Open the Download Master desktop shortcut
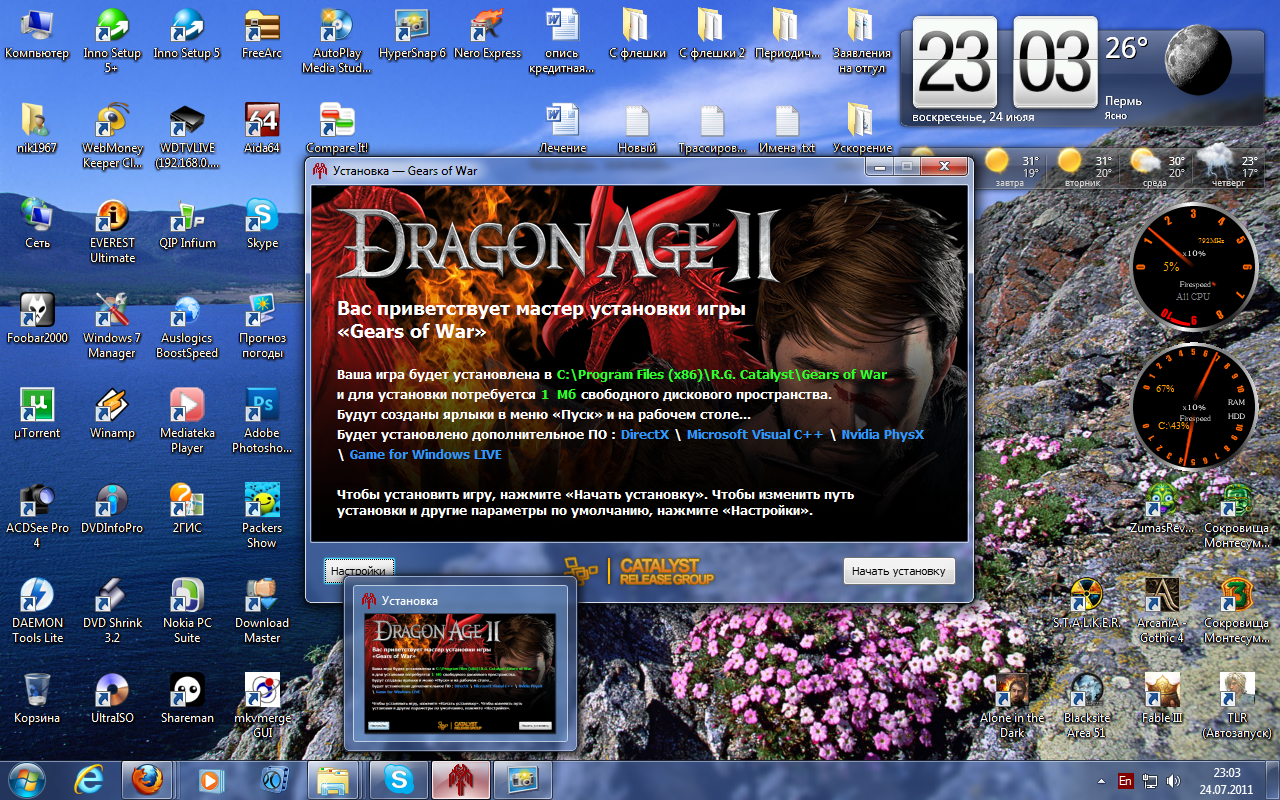Screen dimensions: 1280x800 pos(262,610)
